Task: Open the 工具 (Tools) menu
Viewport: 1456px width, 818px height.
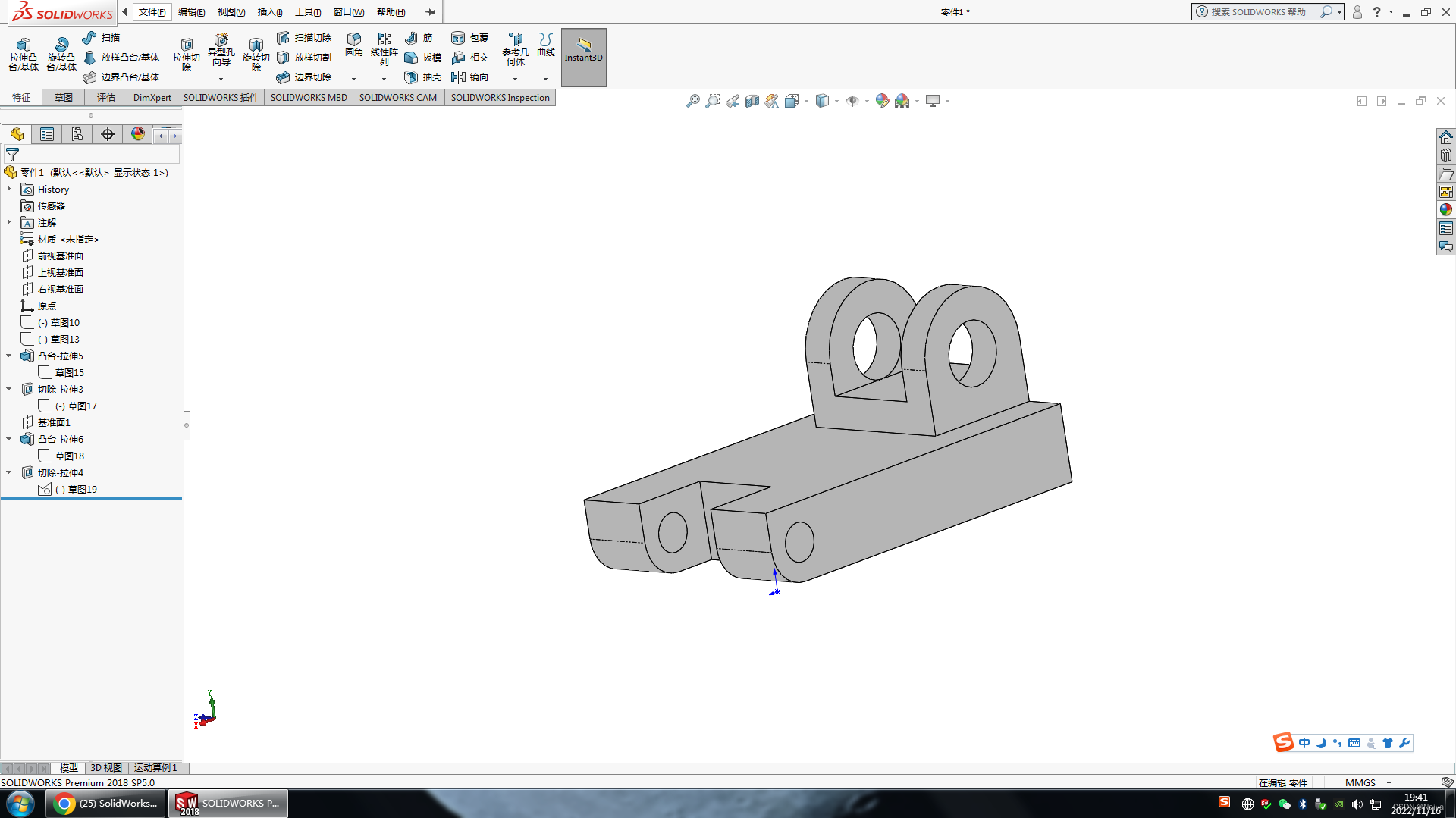Action: click(308, 12)
